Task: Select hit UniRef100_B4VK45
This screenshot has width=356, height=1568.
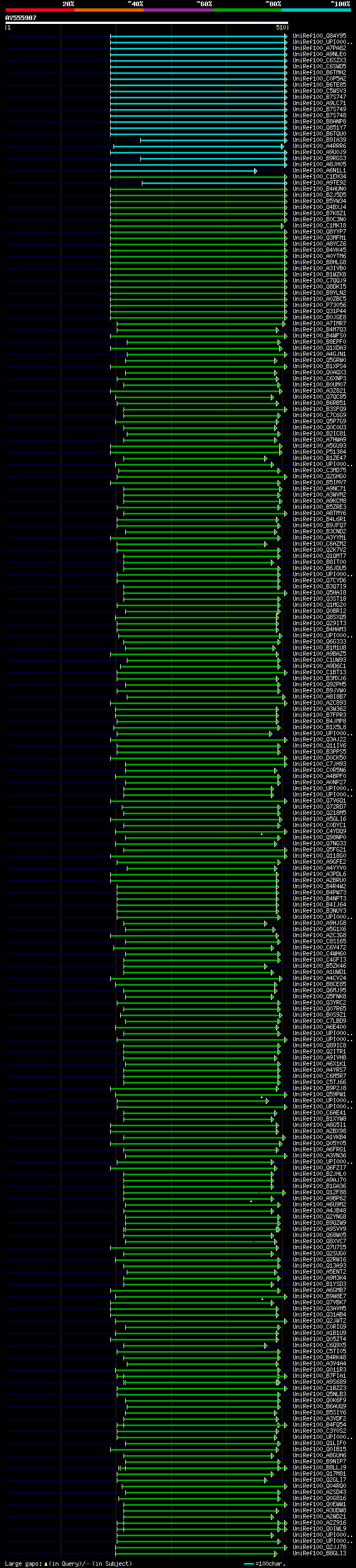Action: (x=319, y=250)
